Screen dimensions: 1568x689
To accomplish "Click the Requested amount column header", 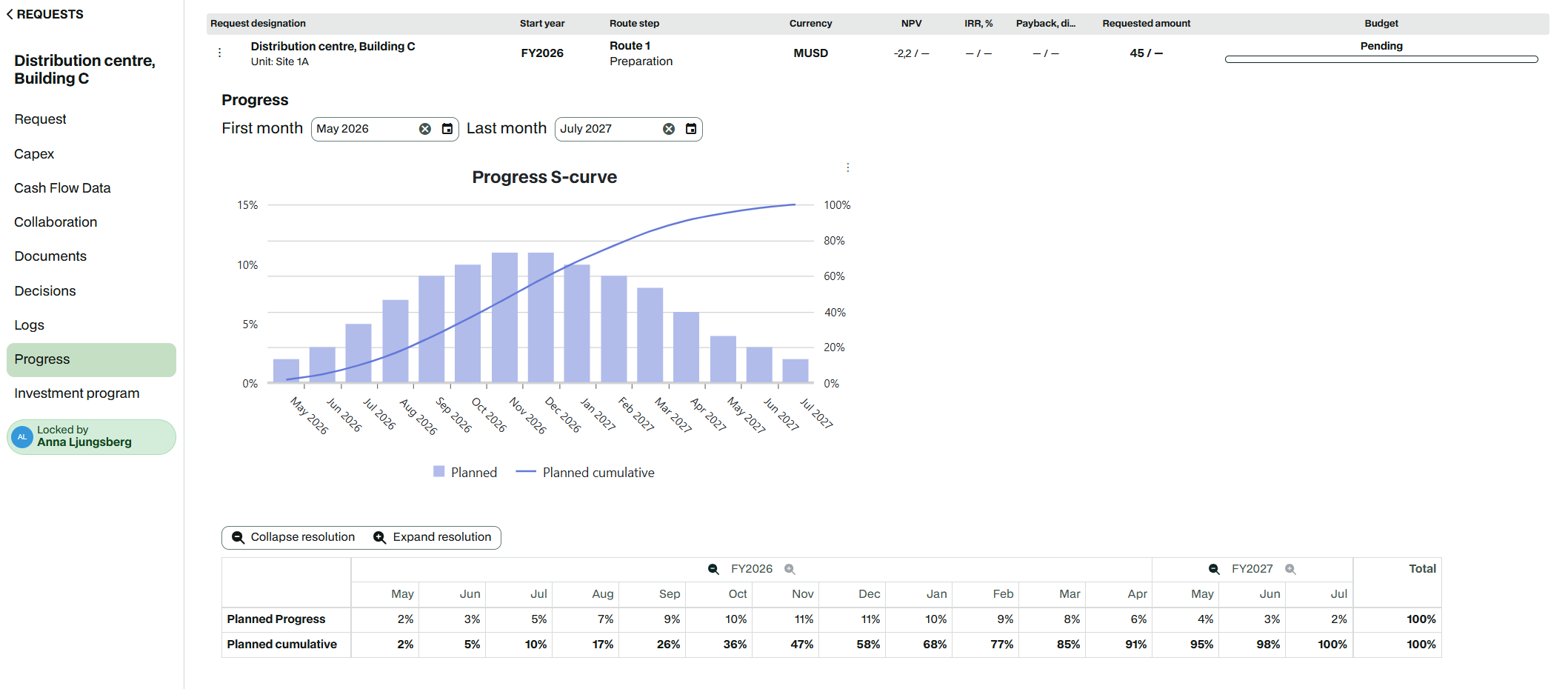I will 1146,24.
